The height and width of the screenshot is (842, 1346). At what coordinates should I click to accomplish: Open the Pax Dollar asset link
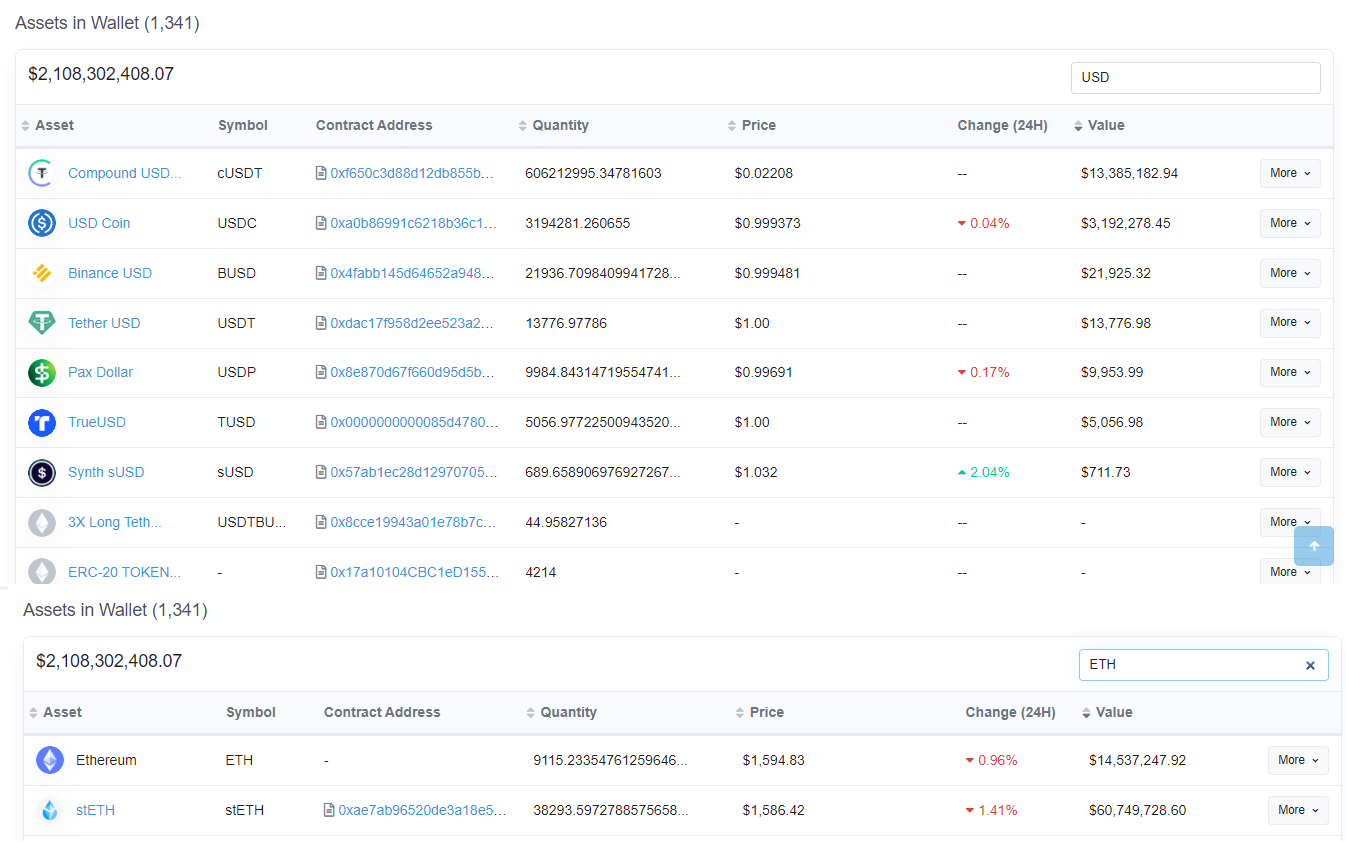point(100,372)
